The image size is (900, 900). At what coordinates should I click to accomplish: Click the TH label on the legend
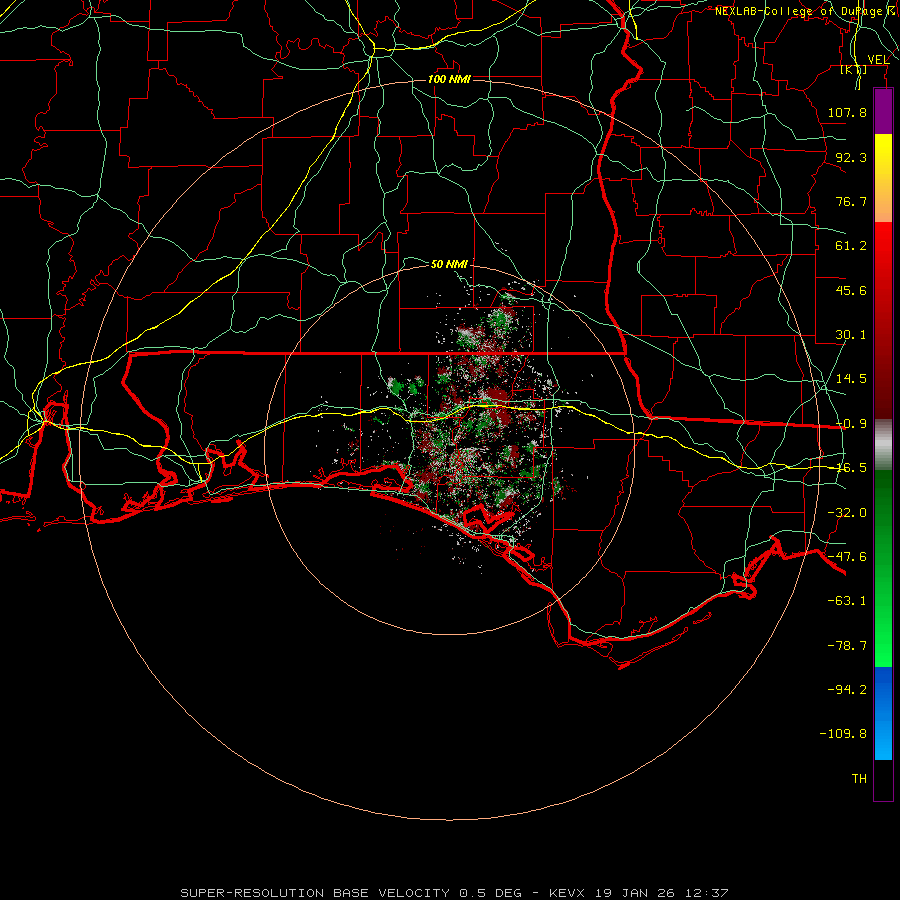coord(859,779)
